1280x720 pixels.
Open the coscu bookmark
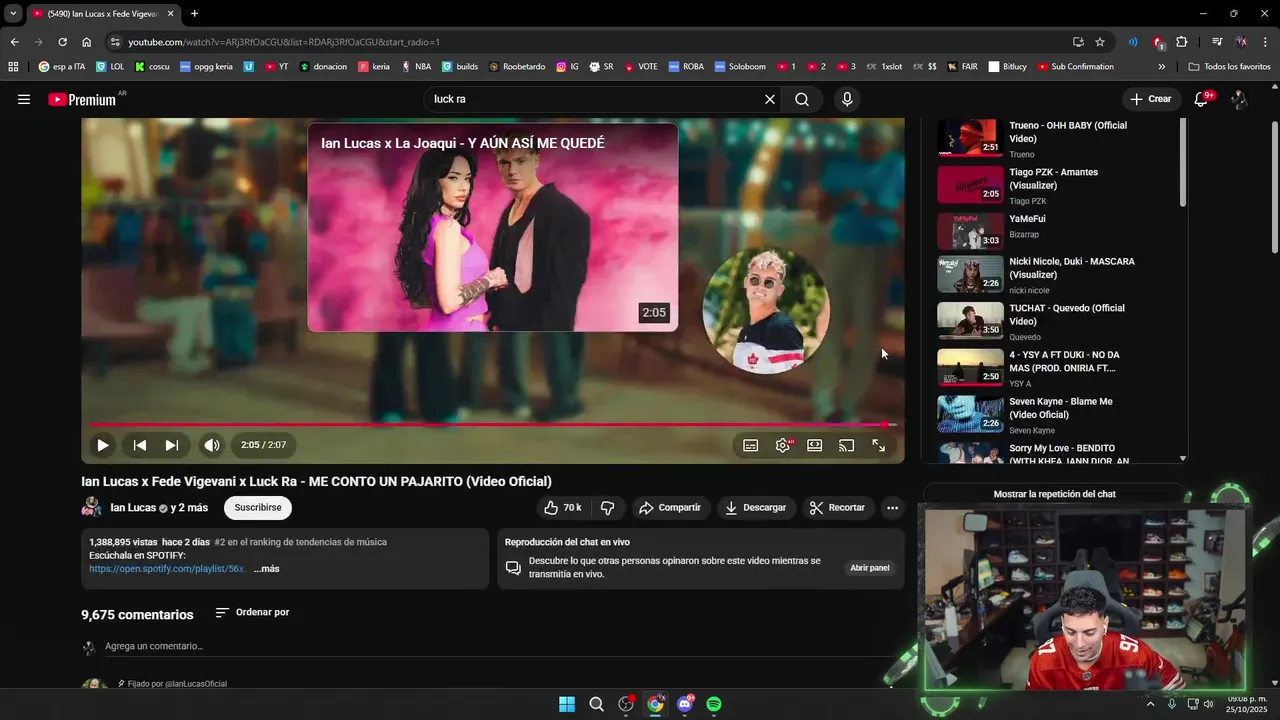152,67
